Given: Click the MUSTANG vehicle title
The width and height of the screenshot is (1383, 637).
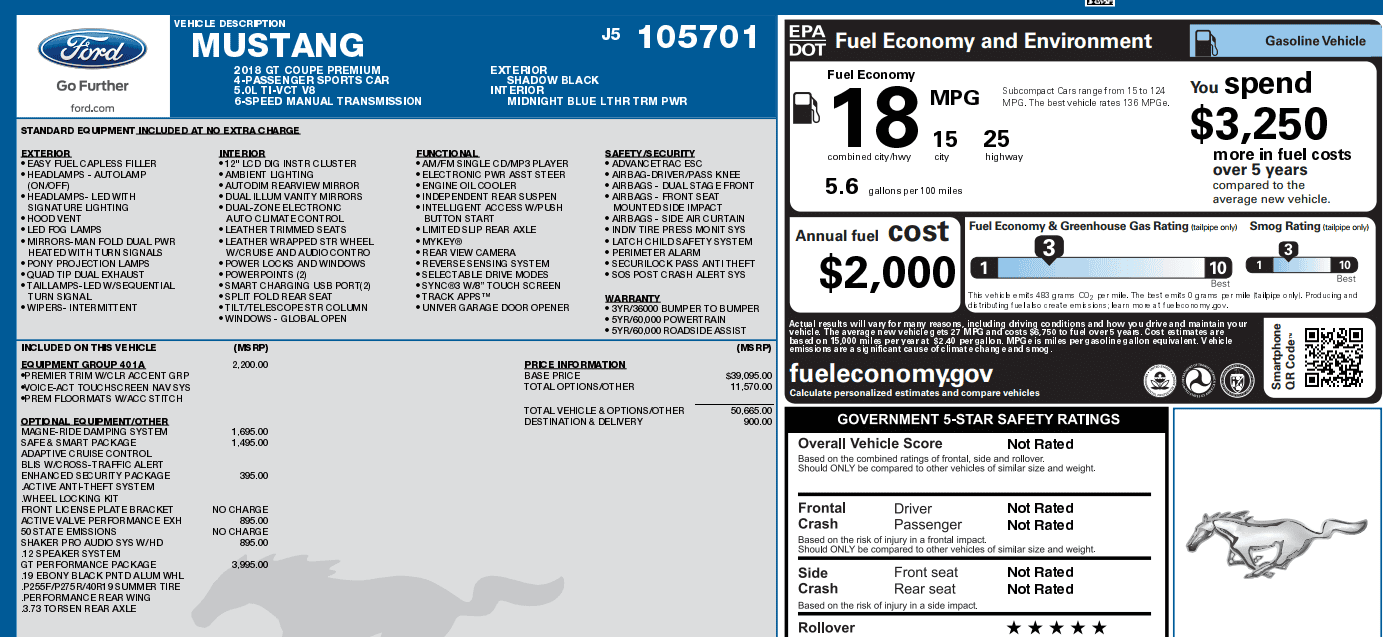Looking at the screenshot, I should (x=278, y=45).
